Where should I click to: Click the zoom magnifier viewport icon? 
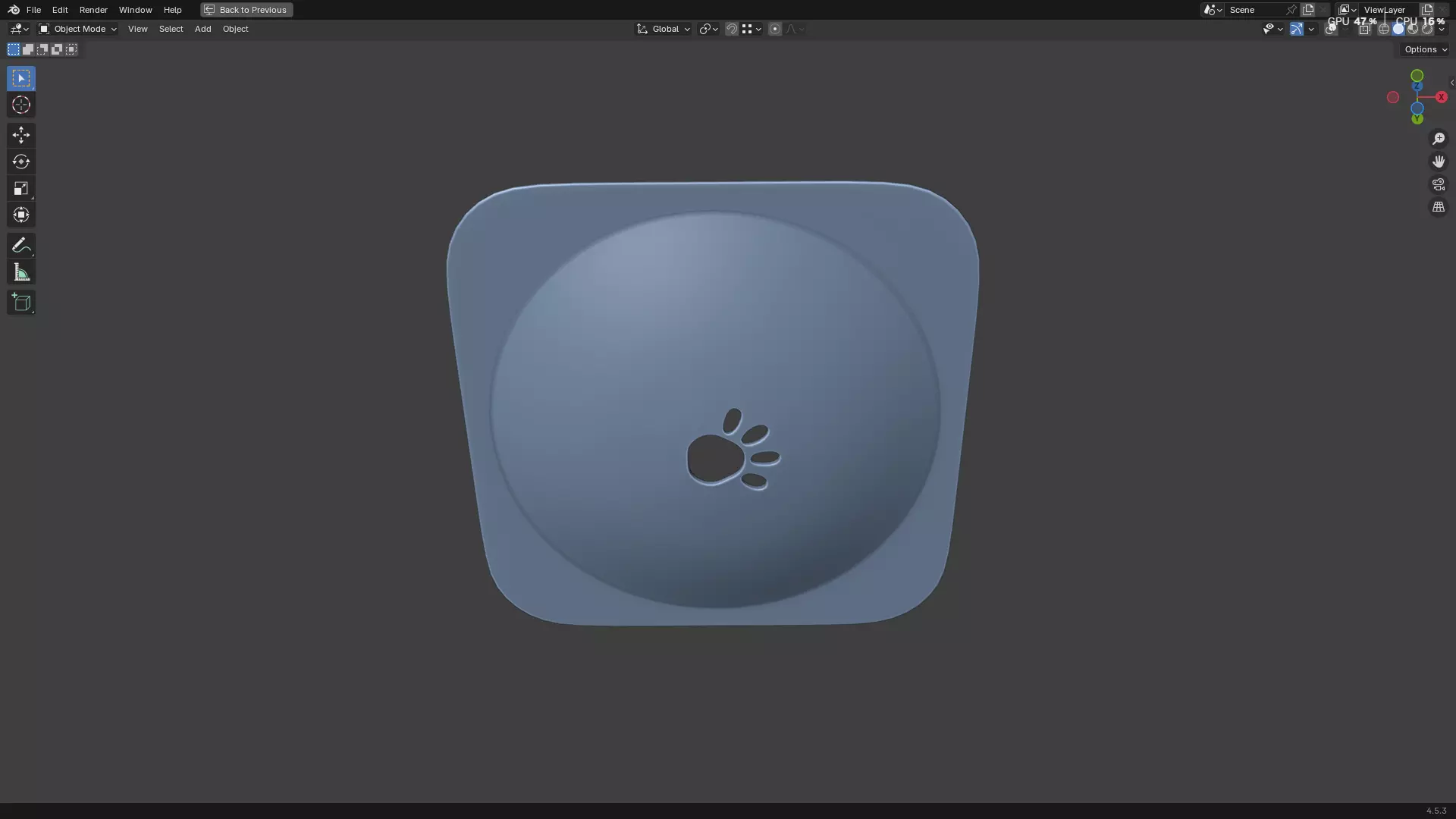coord(1439,139)
